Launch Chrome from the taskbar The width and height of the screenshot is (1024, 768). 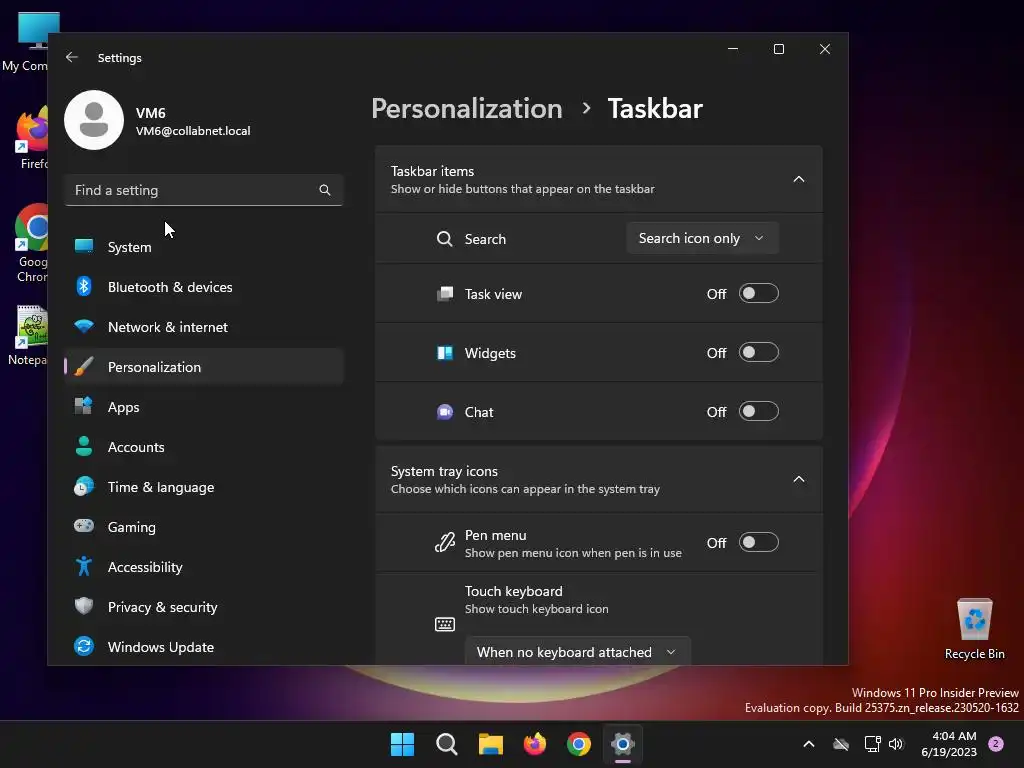579,744
